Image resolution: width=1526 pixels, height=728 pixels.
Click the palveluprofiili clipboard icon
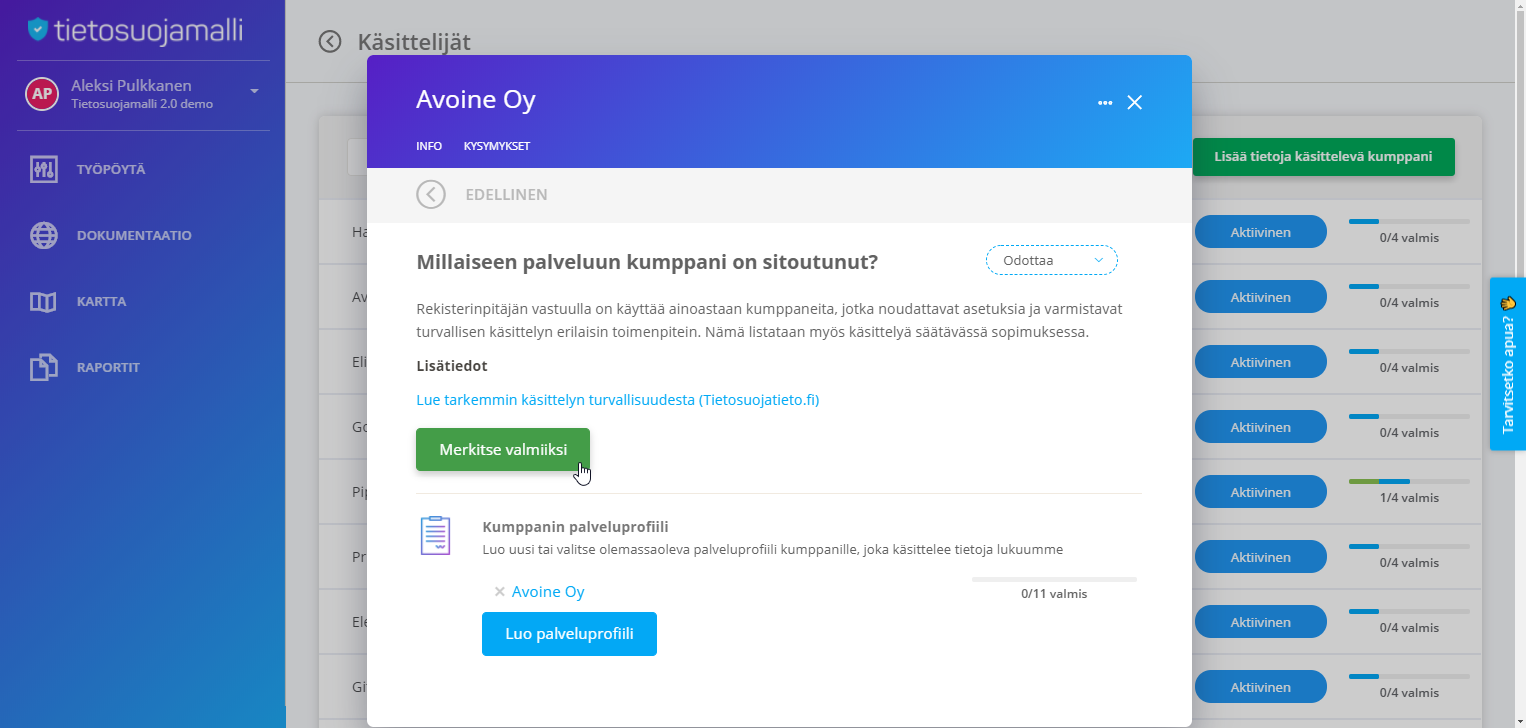click(x=435, y=536)
